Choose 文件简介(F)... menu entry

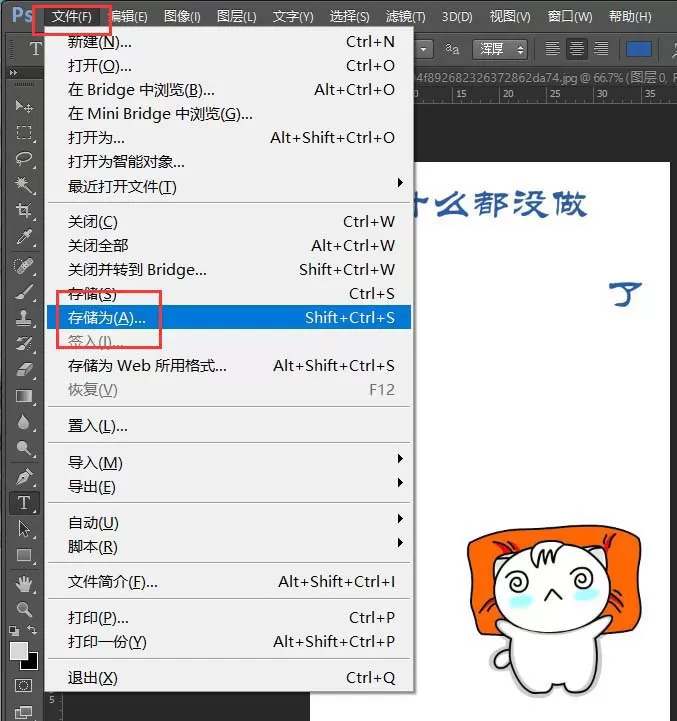(x=229, y=582)
